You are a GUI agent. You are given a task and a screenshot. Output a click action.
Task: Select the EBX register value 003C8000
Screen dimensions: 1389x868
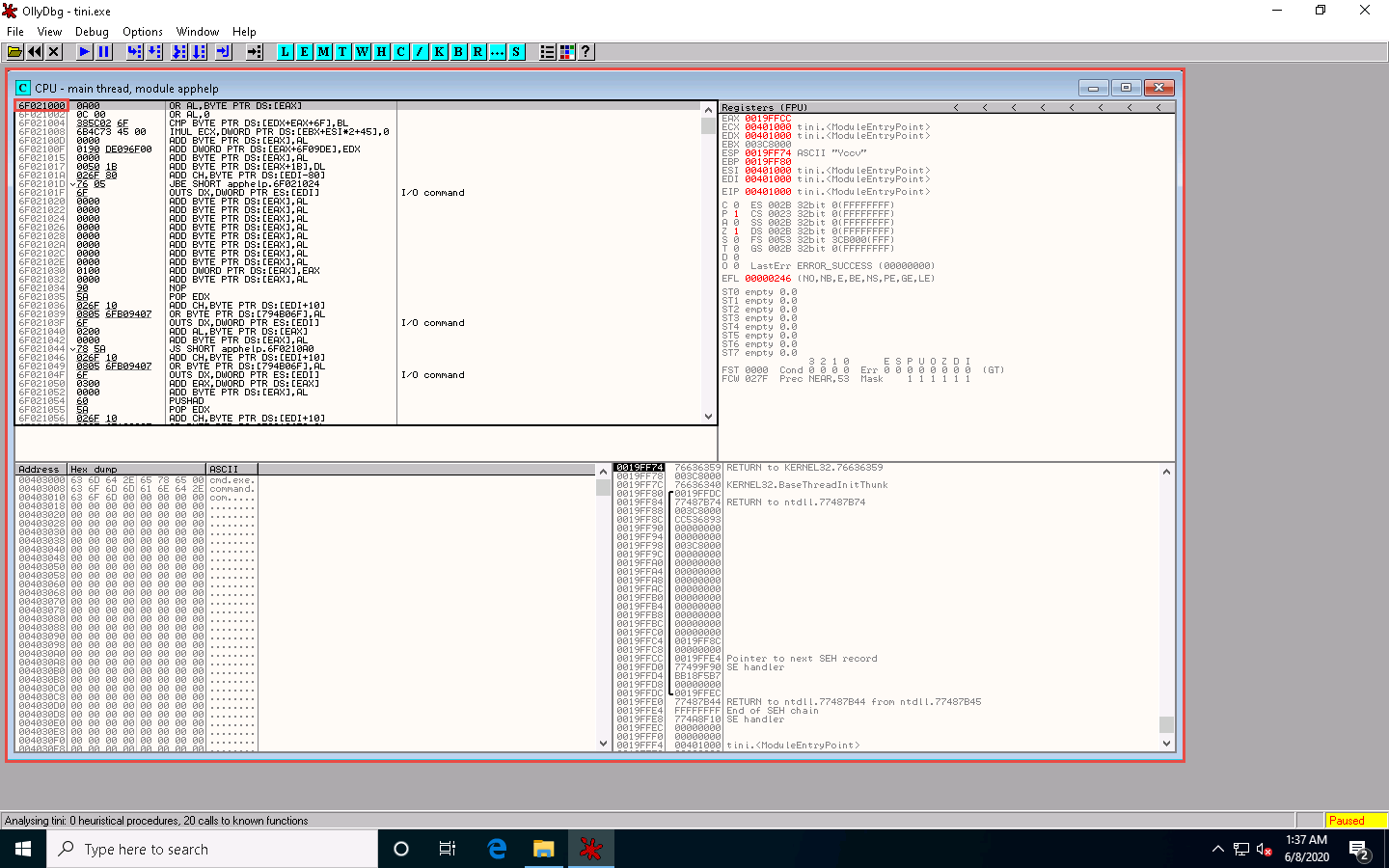768,145
